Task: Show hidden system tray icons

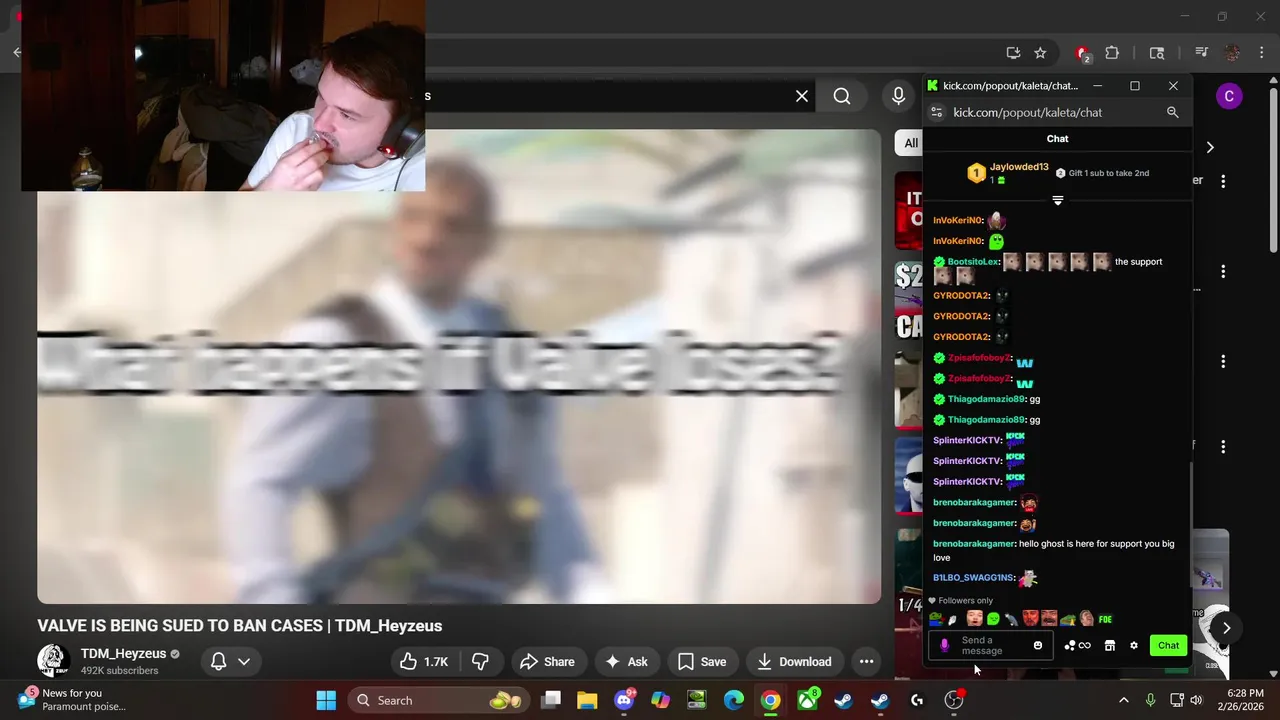Action: tap(1123, 700)
